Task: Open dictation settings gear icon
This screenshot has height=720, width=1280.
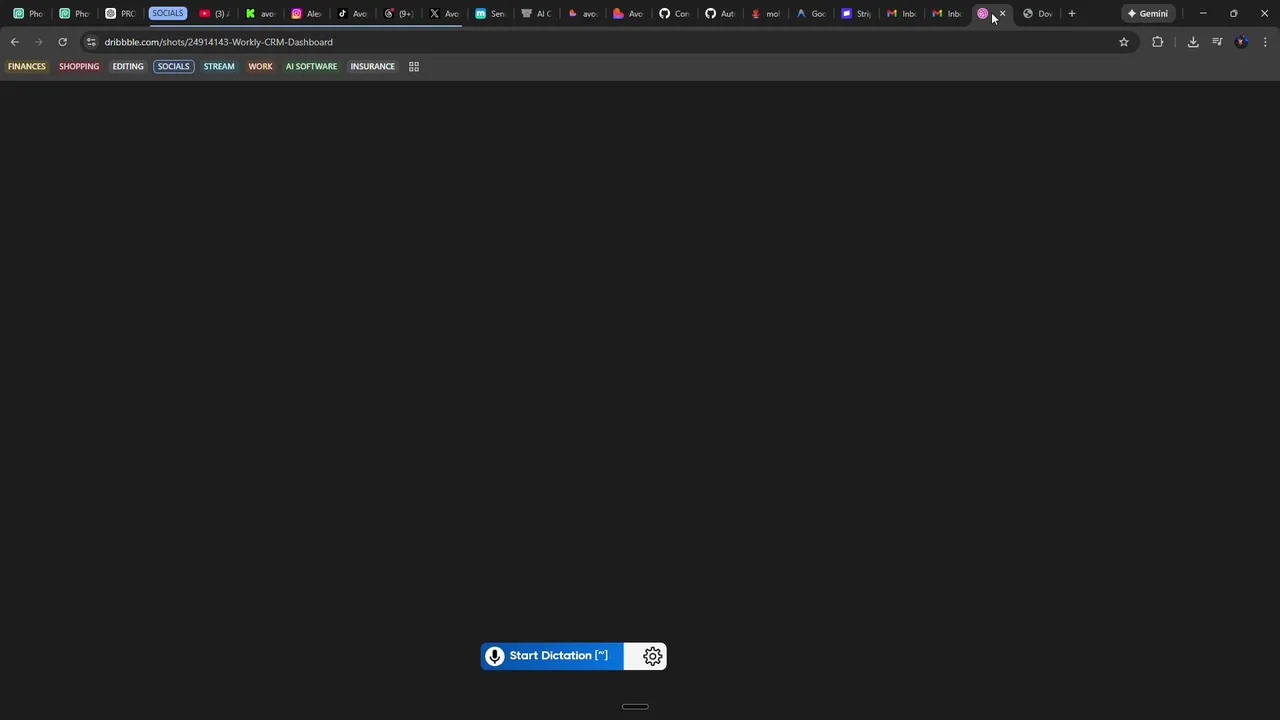Action: click(x=652, y=656)
